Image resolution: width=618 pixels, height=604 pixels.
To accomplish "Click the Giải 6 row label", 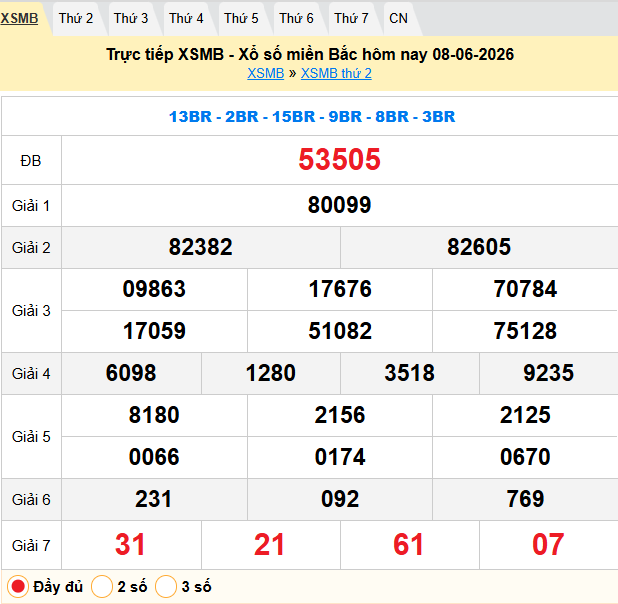I will pos(31,500).
